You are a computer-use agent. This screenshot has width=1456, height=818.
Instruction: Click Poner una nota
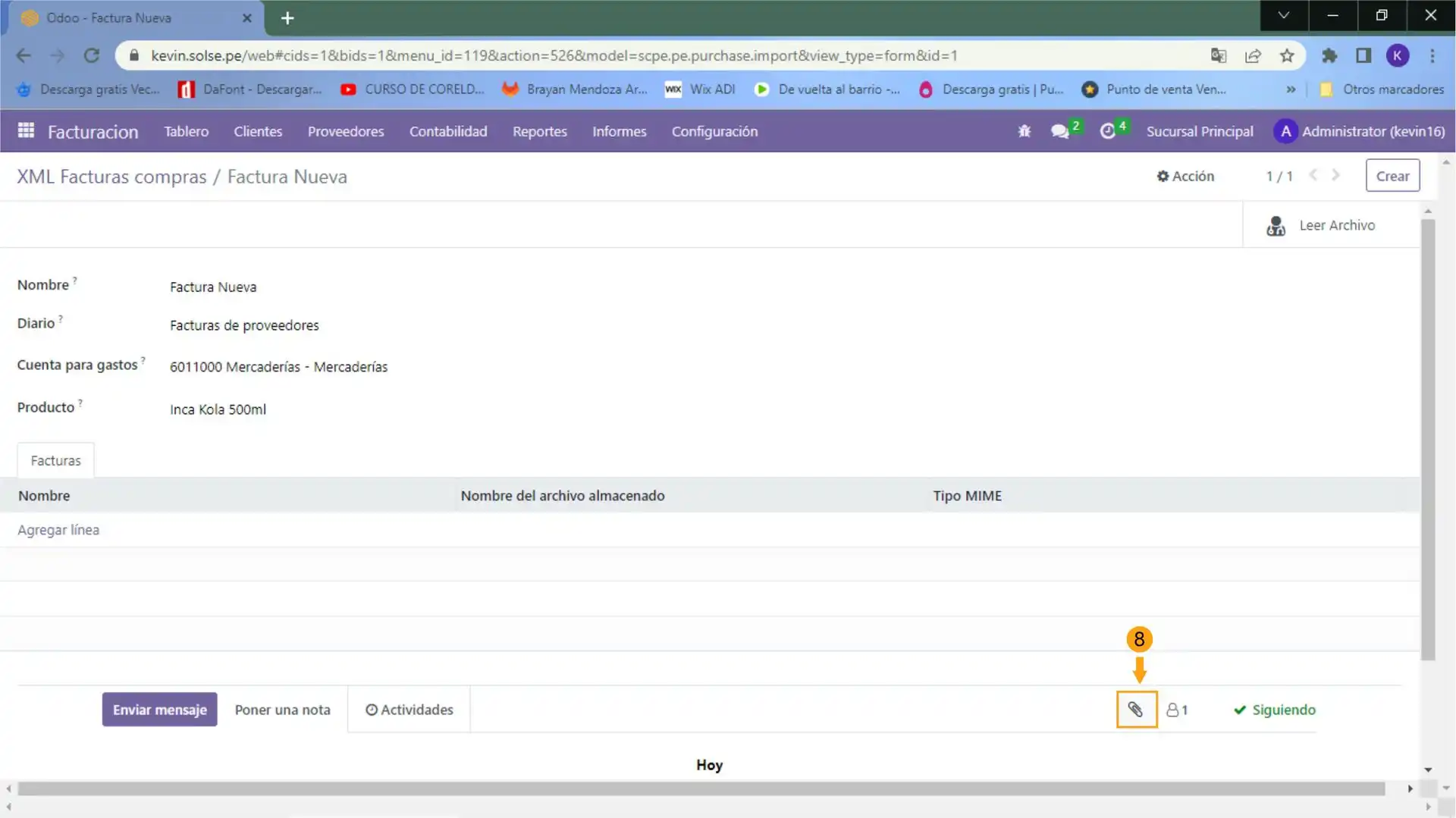pos(282,710)
